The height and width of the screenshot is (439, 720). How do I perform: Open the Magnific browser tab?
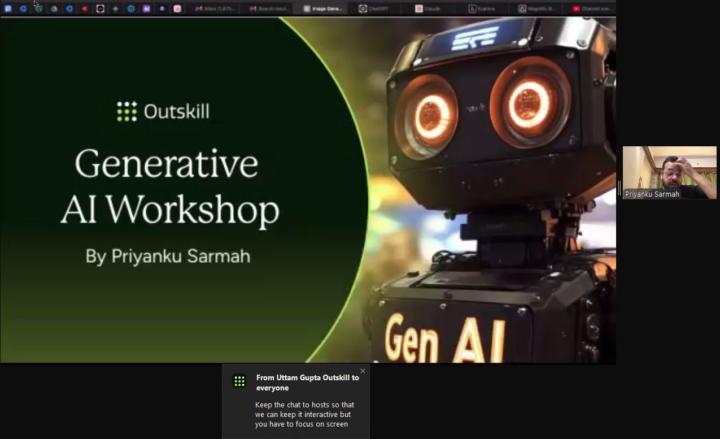coord(537,8)
